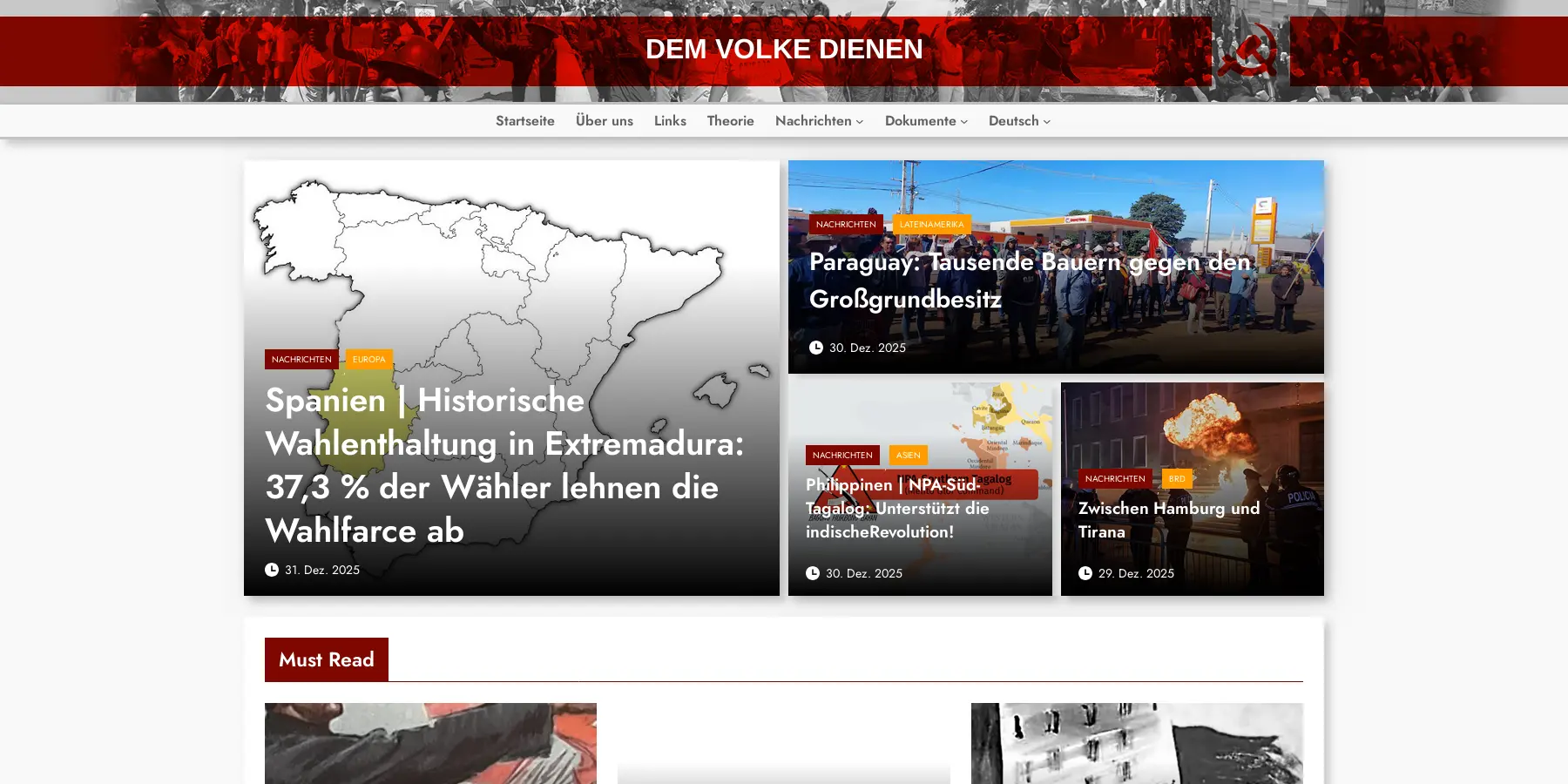Screen dimensions: 1568x784
Task: Click the clock icon beside 29. Dez. 2025
Action: pyautogui.click(x=1085, y=573)
